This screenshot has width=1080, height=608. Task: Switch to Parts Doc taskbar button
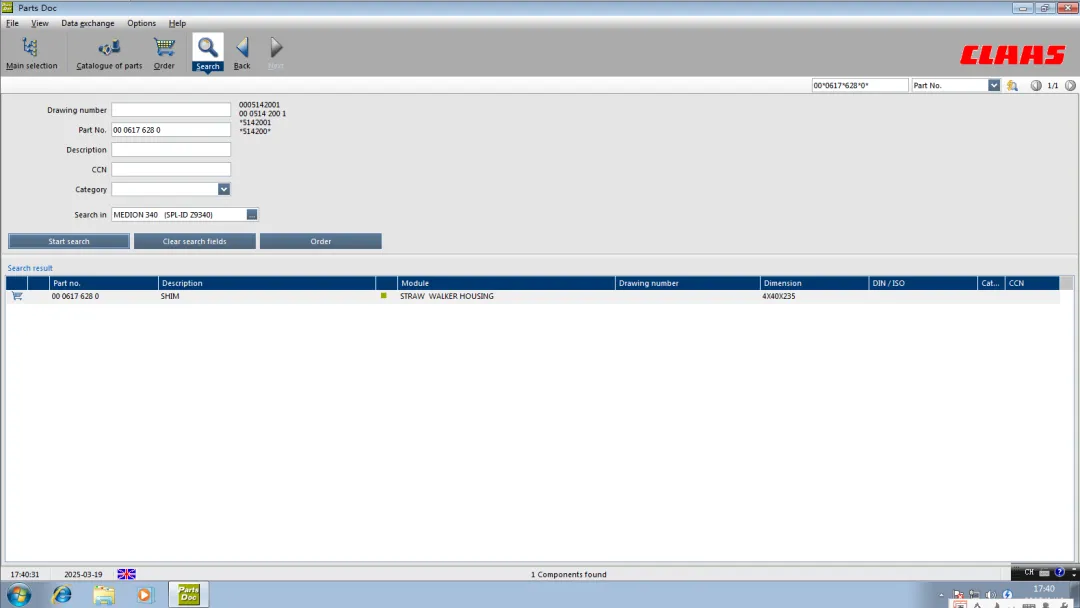(x=189, y=594)
